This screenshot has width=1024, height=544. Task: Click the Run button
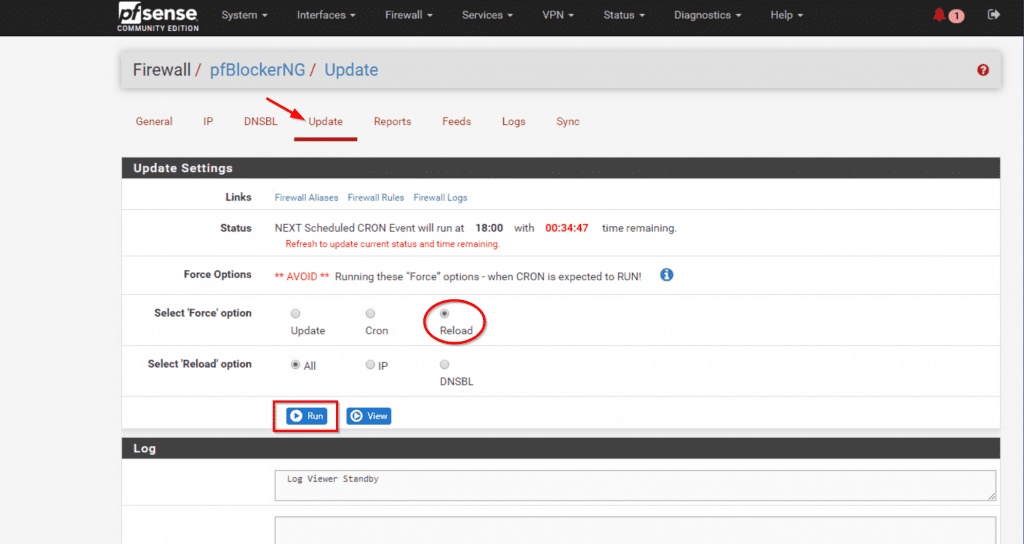click(x=306, y=416)
